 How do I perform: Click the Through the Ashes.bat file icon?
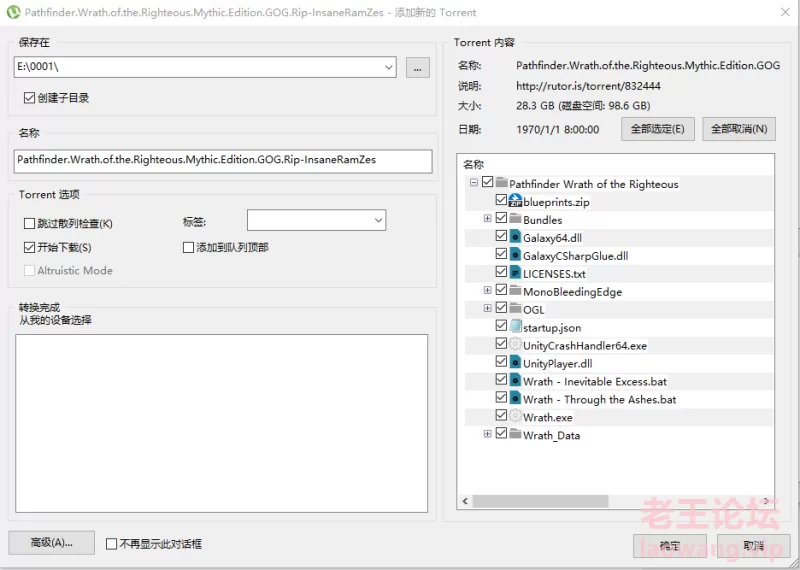[x=515, y=398]
